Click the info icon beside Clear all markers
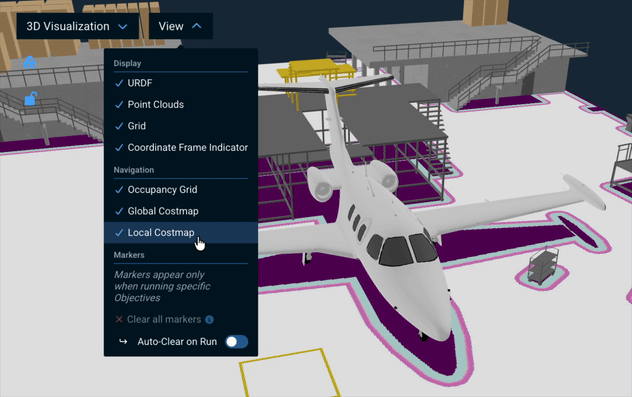 tap(209, 320)
